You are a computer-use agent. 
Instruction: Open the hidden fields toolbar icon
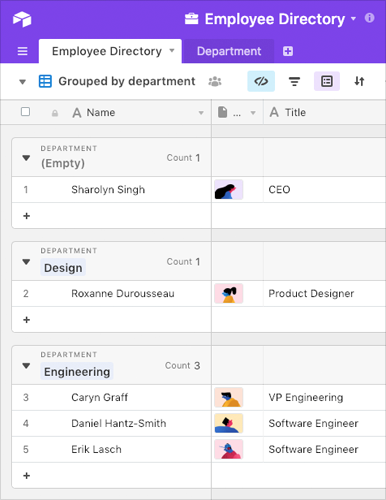(x=261, y=81)
